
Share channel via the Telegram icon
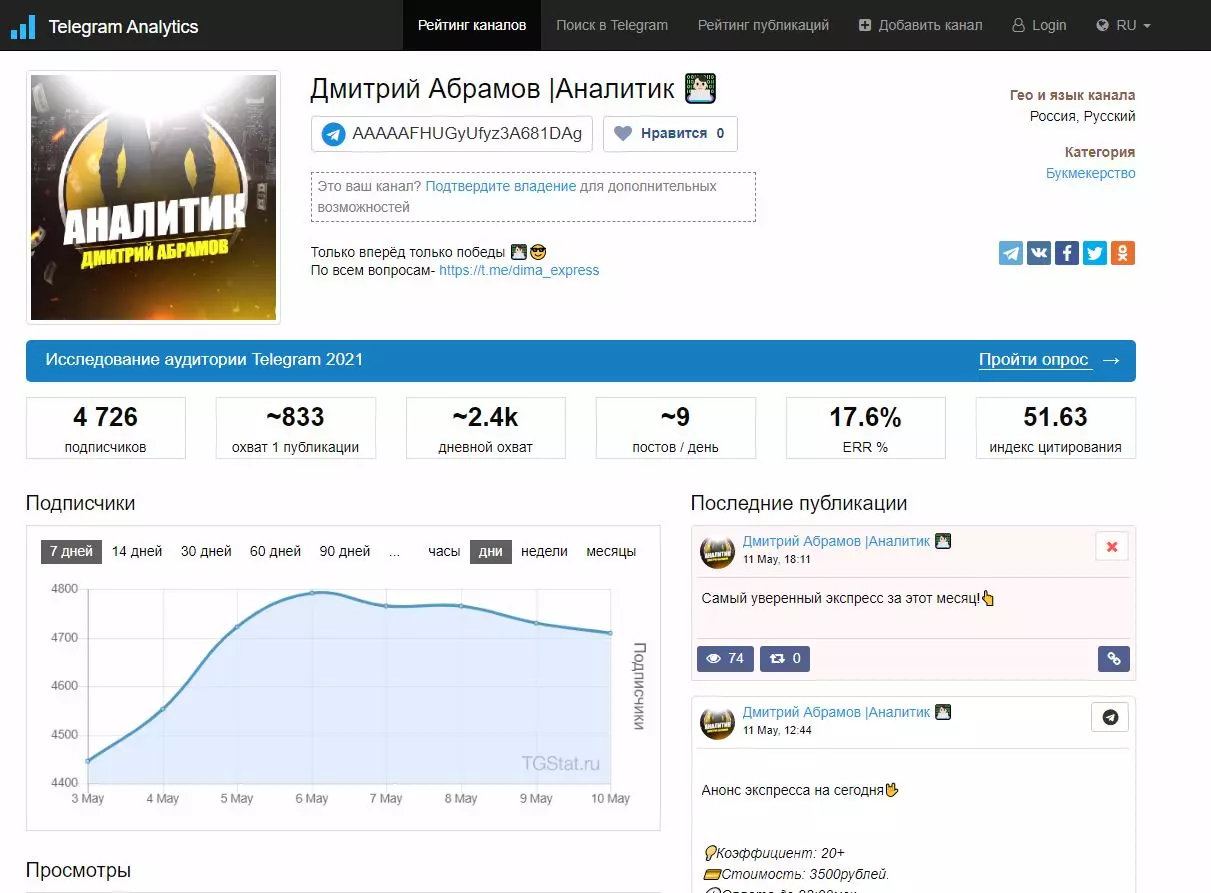(x=1011, y=253)
